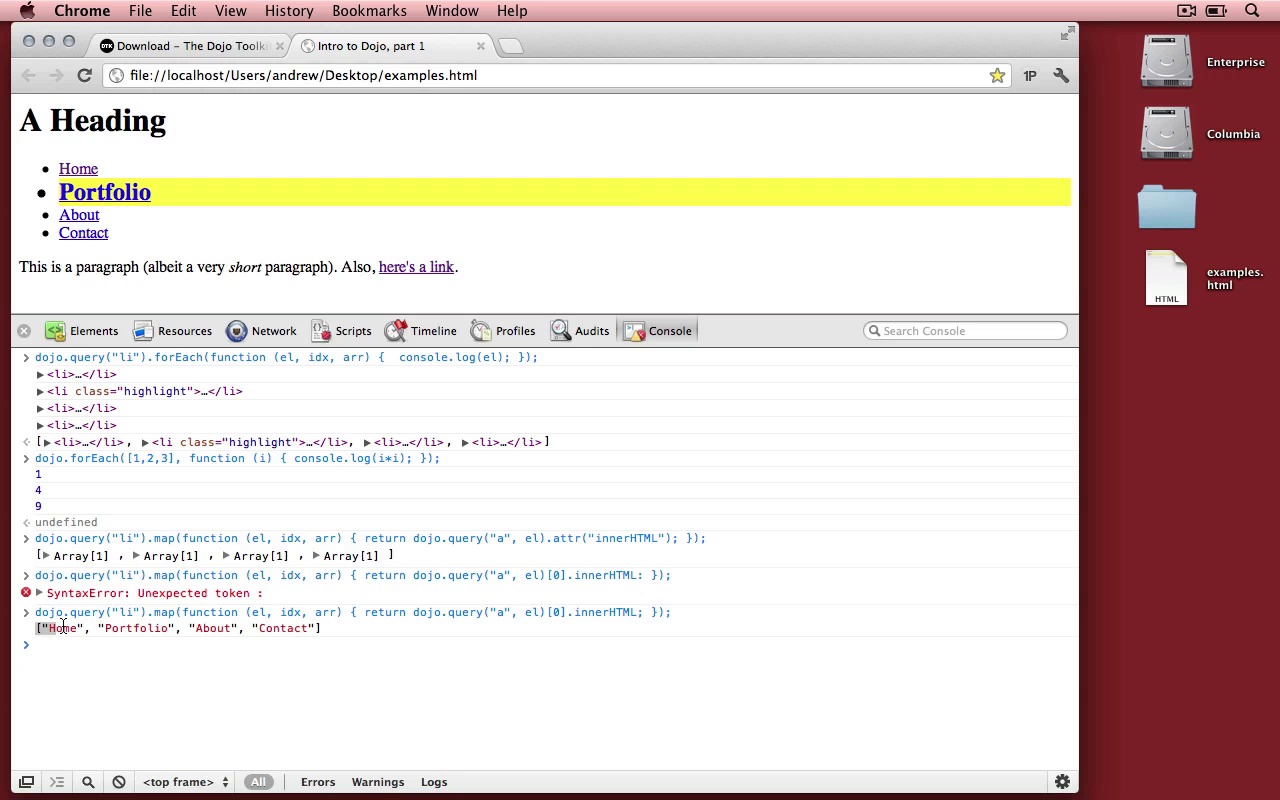Close the Intro to Dojo tab
This screenshot has width=1280, height=800.
(481, 46)
